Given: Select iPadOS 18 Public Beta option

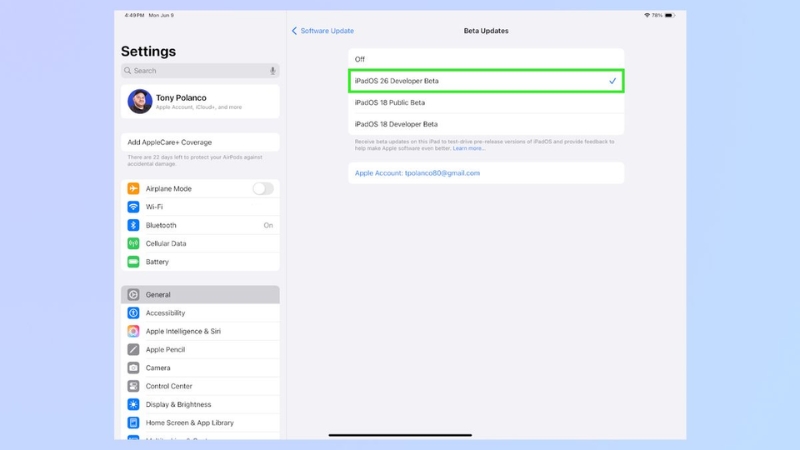Looking at the screenshot, I should [486, 103].
